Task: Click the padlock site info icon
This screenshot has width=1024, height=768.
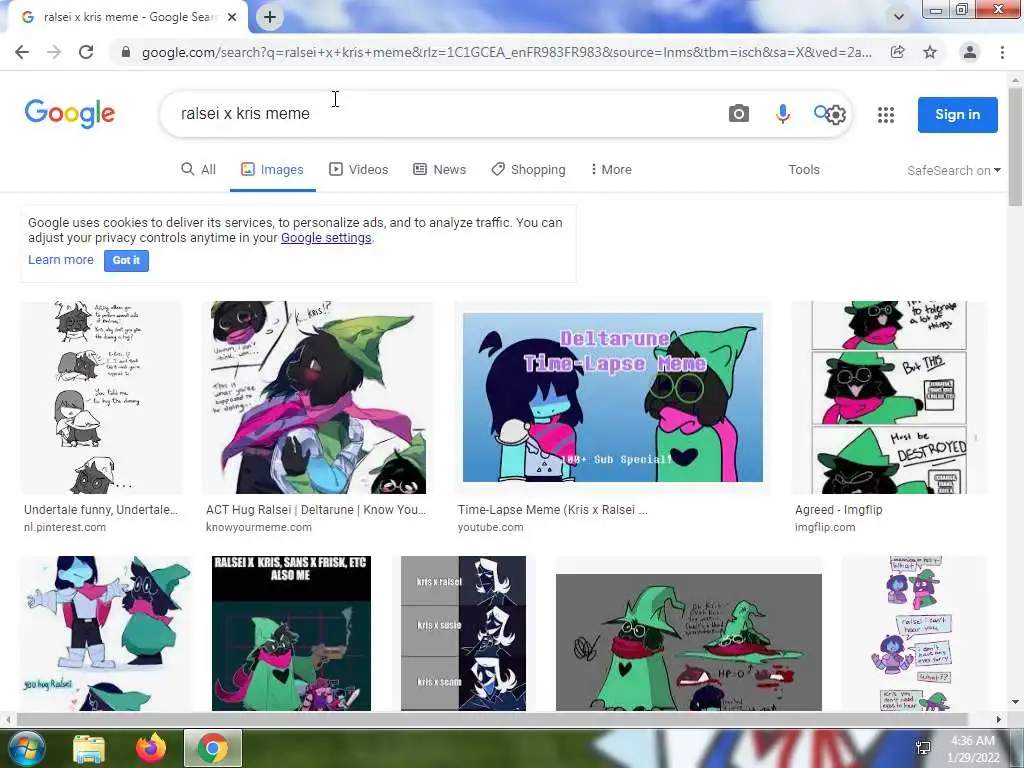Action: (x=126, y=52)
